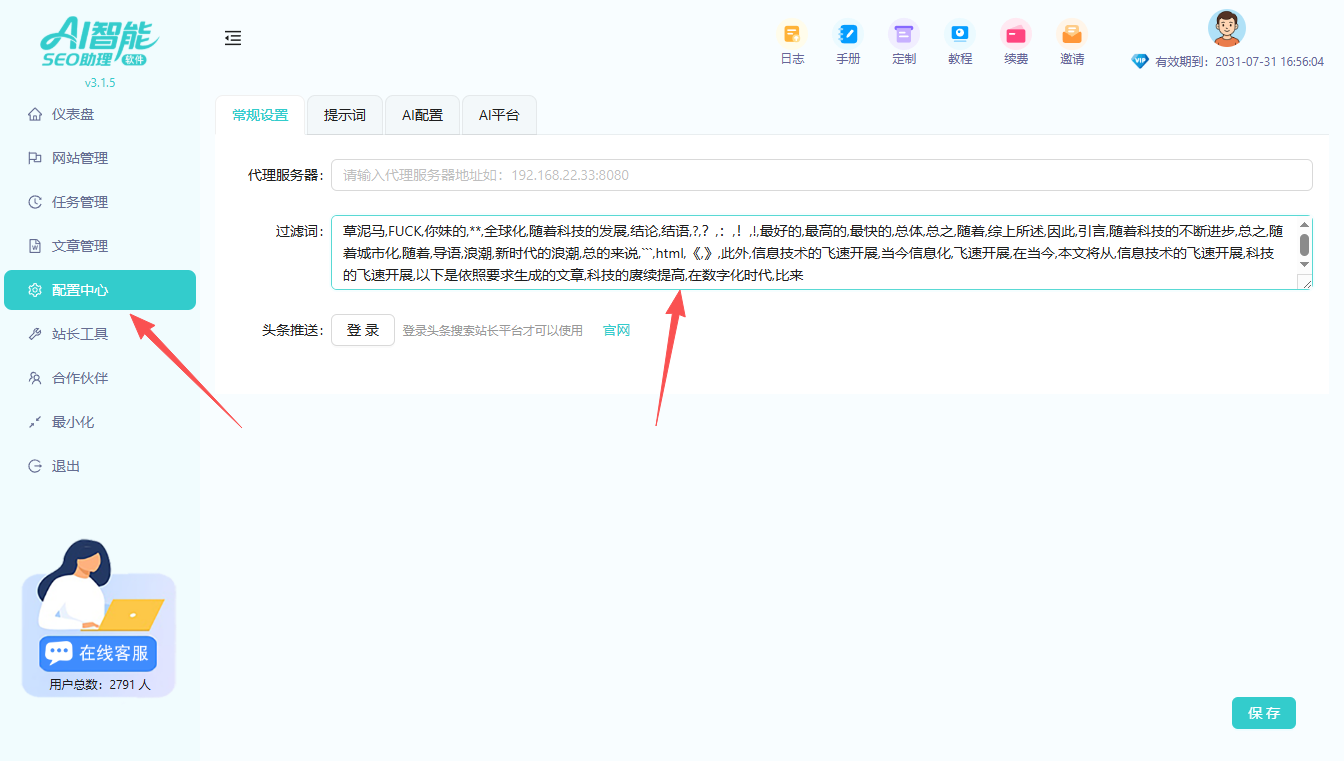The image size is (1344, 761).
Task: Switch to the 提示词 tab
Action: point(344,115)
